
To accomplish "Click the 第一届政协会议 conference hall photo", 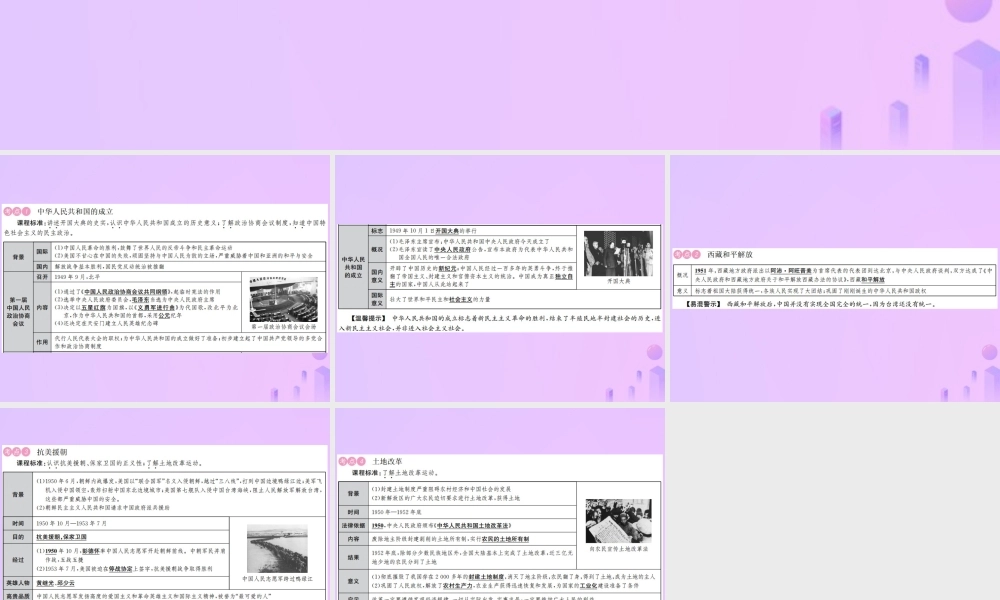I will click(283, 299).
